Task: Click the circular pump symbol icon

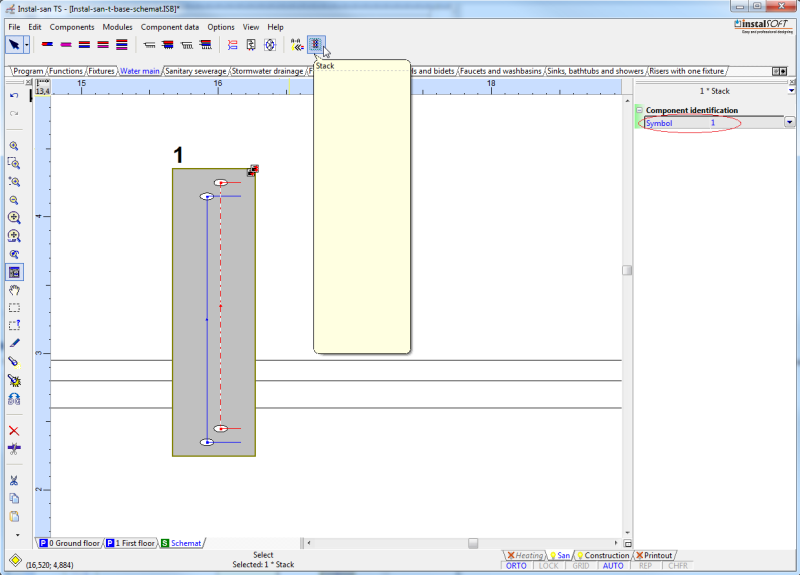Action: click(x=270, y=45)
